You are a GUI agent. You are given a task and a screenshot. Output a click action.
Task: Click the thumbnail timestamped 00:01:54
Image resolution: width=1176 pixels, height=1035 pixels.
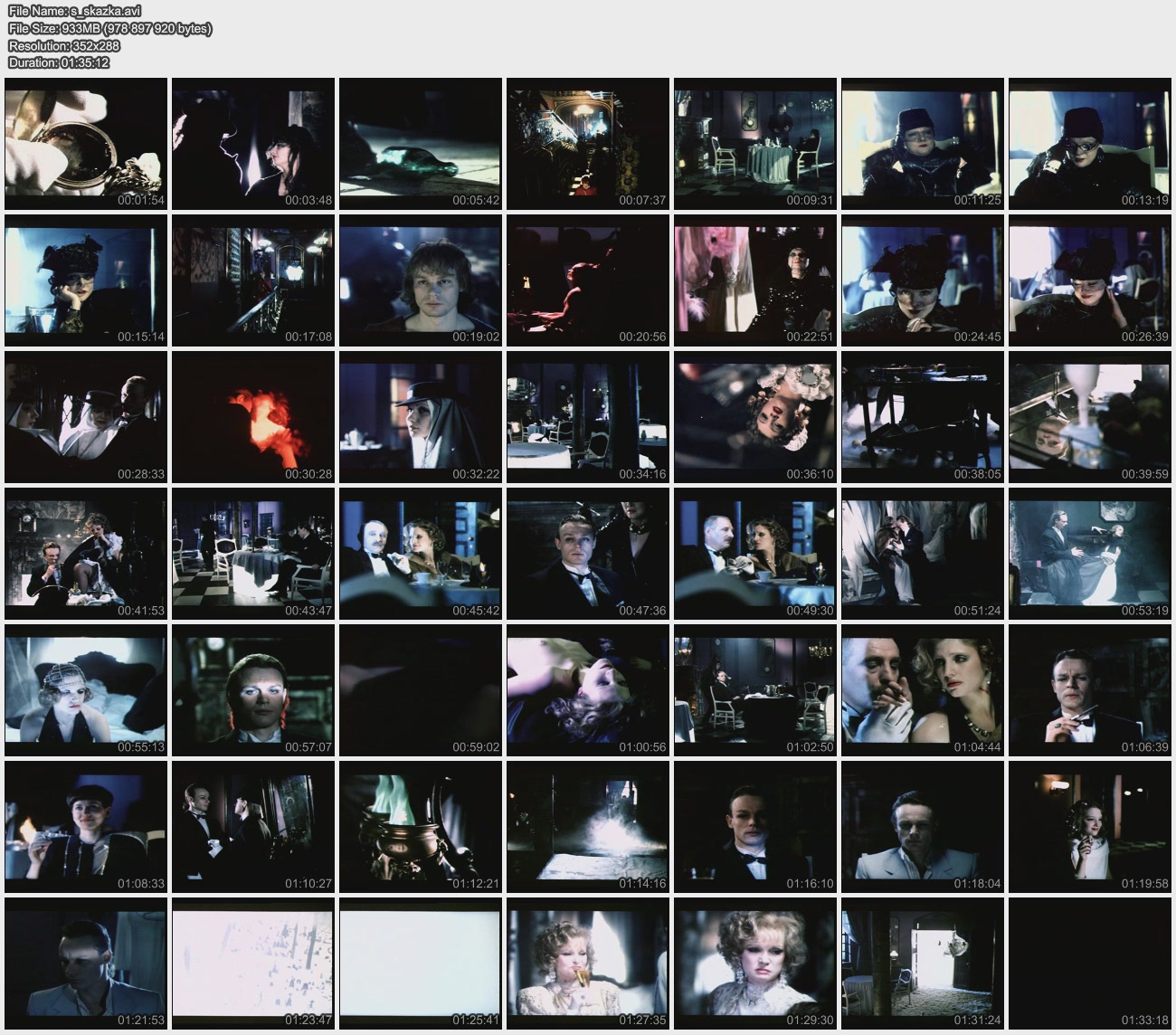click(x=86, y=144)
